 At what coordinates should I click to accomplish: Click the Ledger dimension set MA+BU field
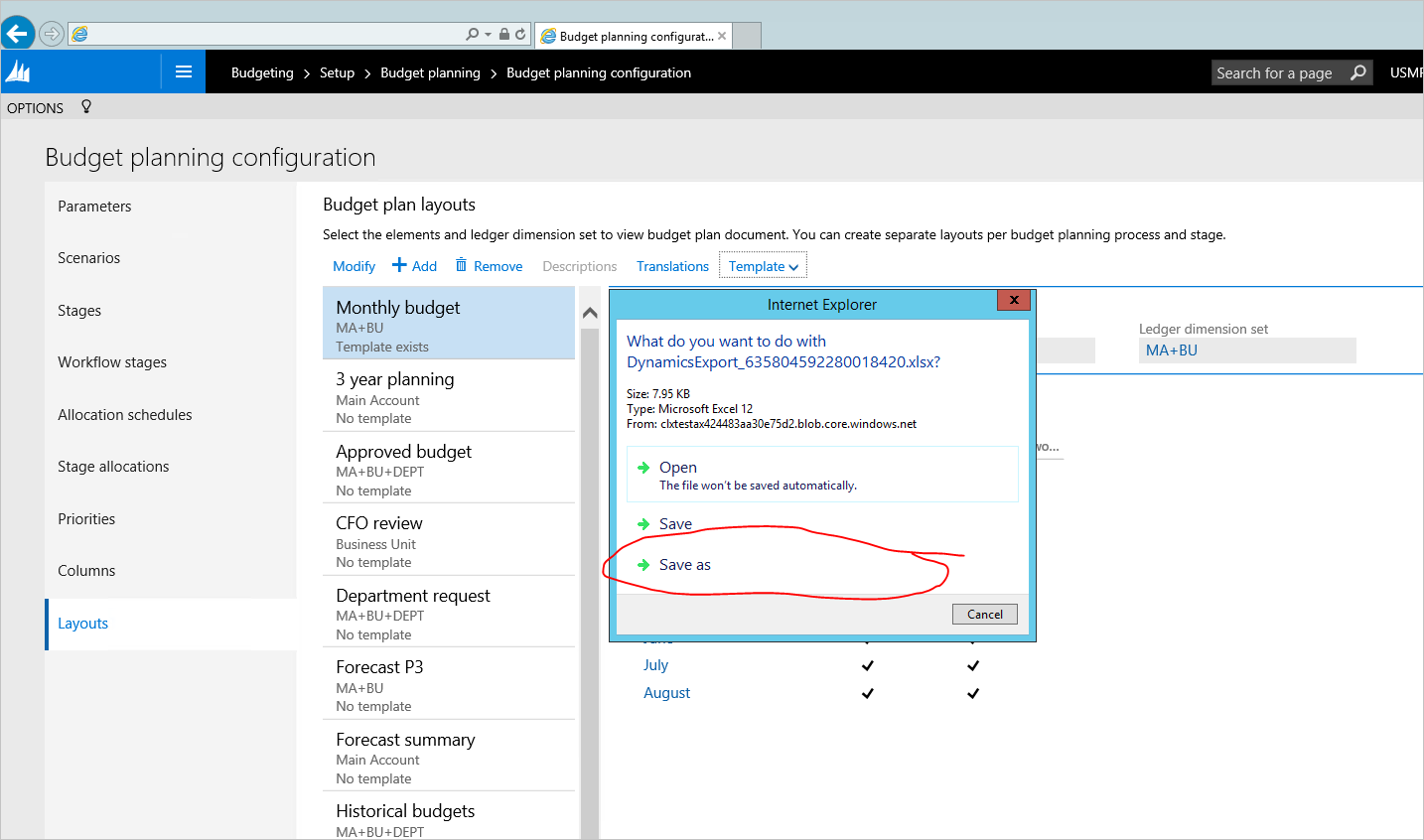pos(1247,350)
